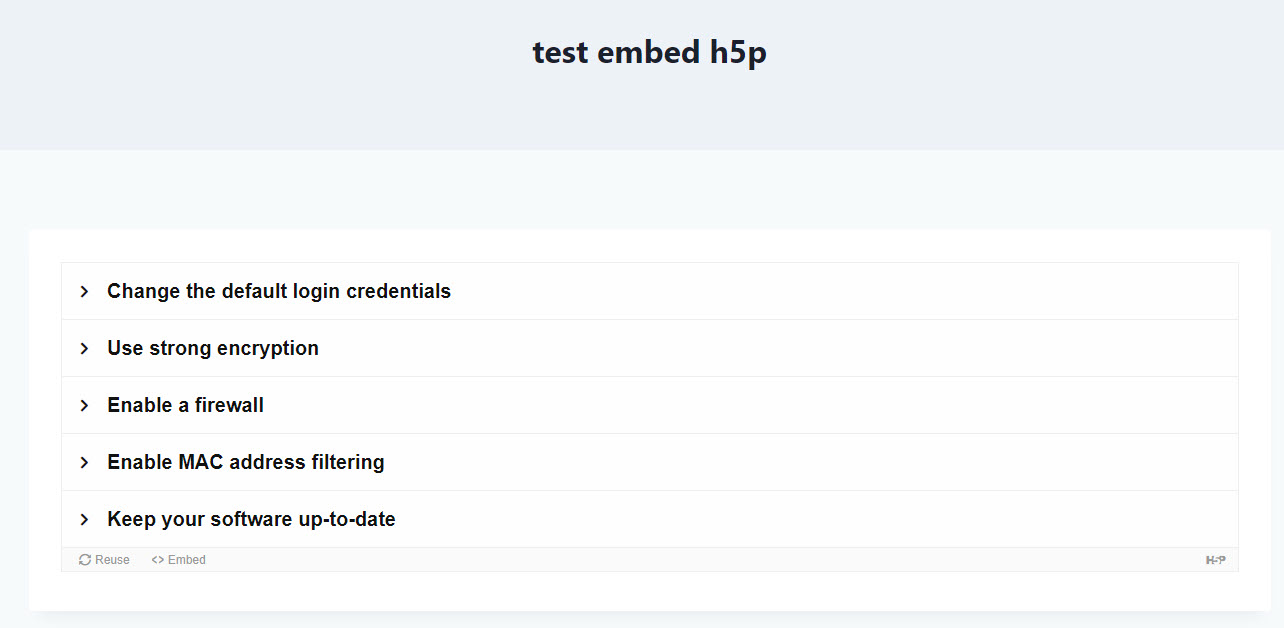Viewport: 1284px width, 628px height.
Task: Select the 'Use strong encryption' accordion title
Action: tap(213, 348)
